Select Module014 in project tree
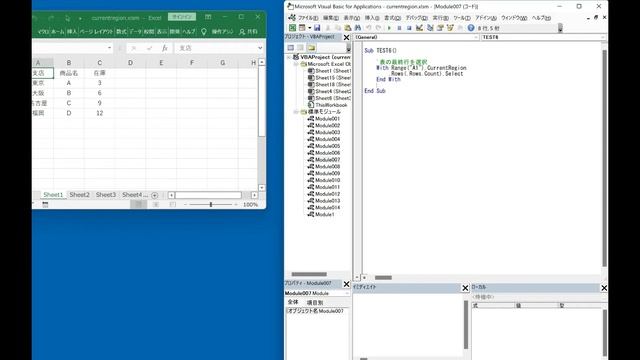The width and height of the screenshot is (640, 360). [x=327, y=207]
